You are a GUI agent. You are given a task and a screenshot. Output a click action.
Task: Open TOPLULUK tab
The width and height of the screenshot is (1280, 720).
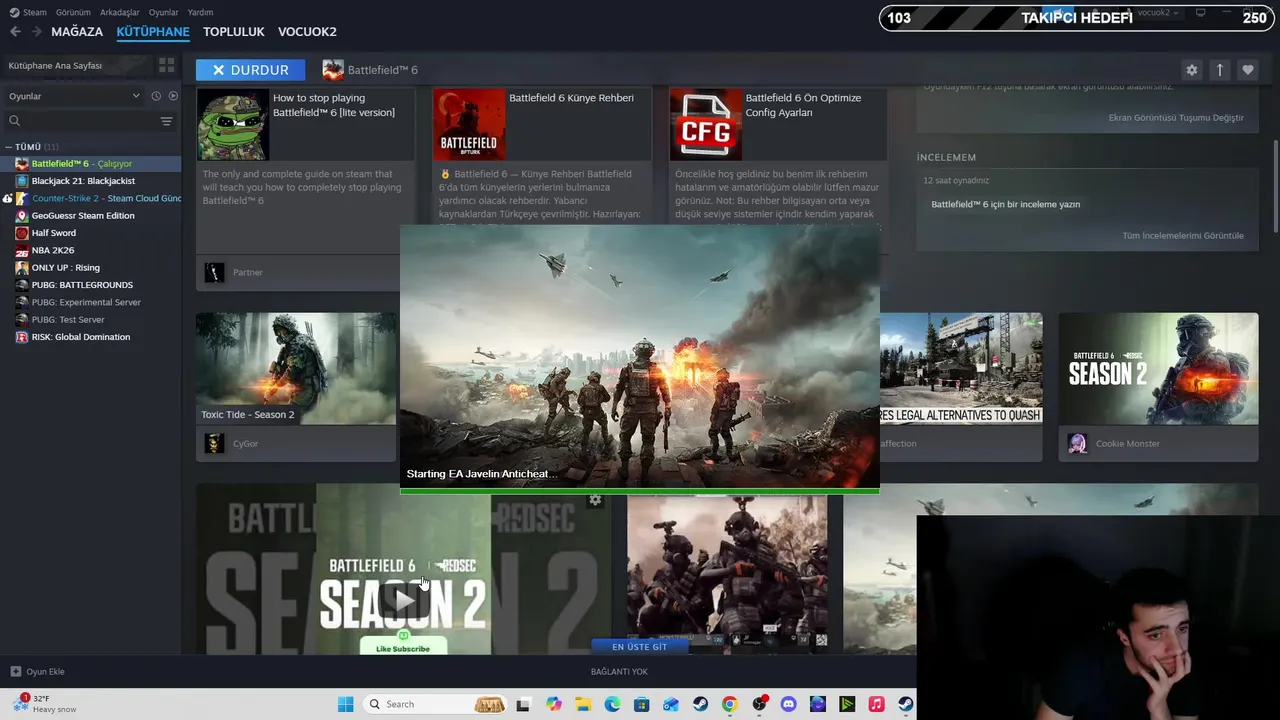pos(234,32)
